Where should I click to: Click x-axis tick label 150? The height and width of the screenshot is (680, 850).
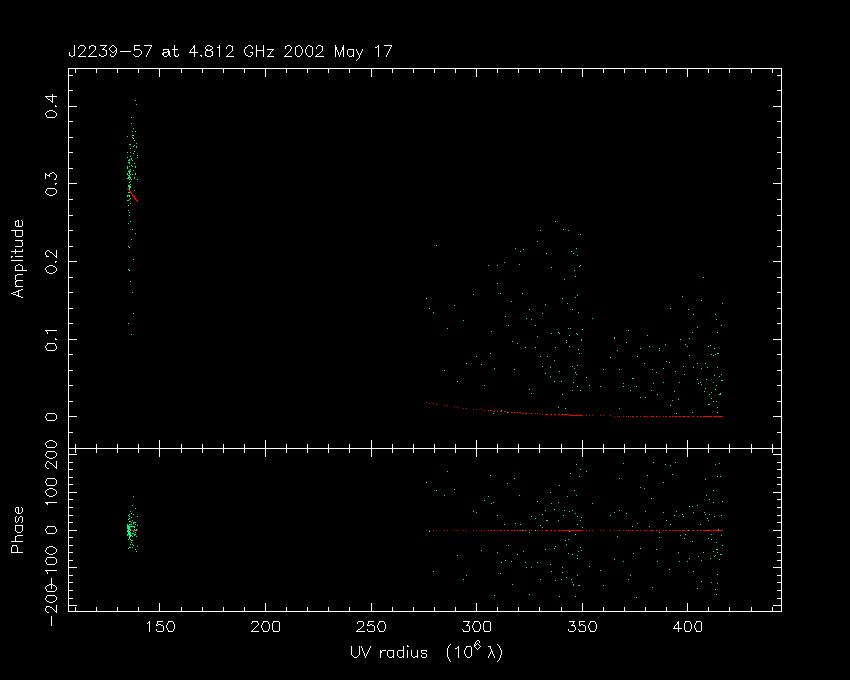tap(160, 627)
